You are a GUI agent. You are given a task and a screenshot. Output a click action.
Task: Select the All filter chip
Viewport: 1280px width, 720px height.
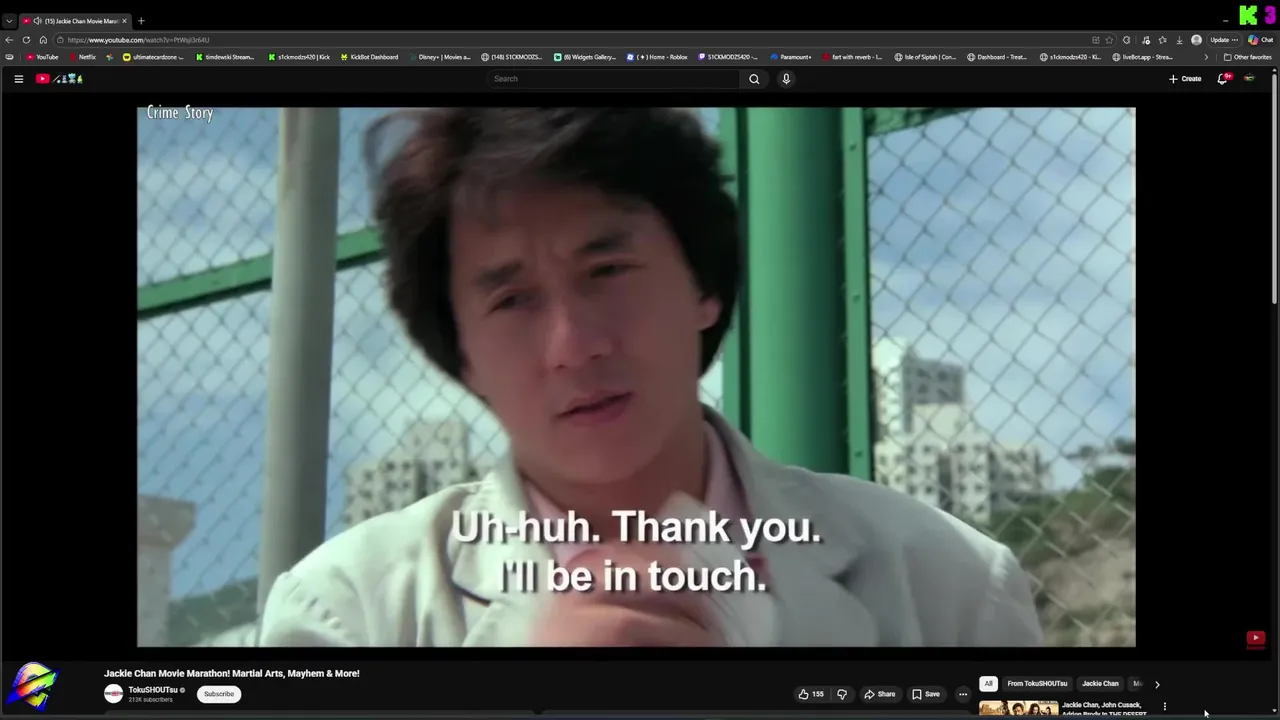click(x=988, y=684)
